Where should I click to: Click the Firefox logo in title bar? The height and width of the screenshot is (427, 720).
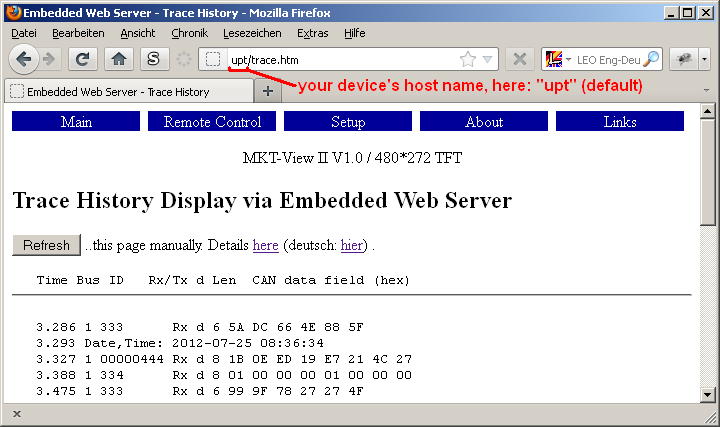13,12
